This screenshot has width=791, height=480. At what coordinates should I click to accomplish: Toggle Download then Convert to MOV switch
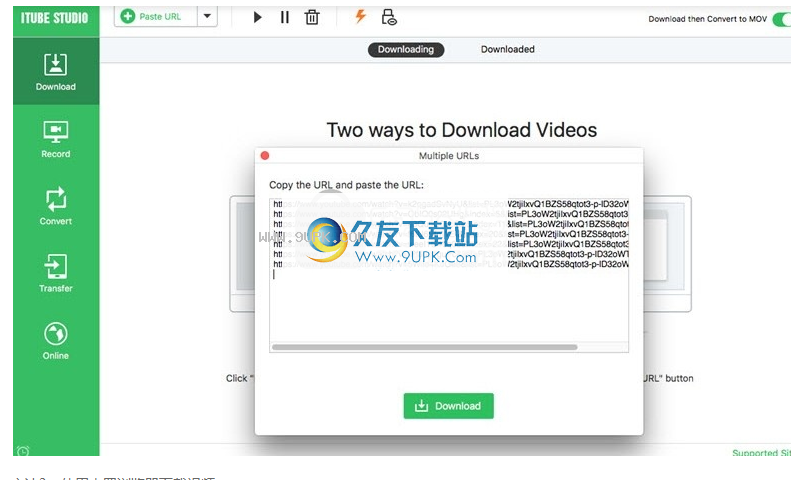(782, 20)
